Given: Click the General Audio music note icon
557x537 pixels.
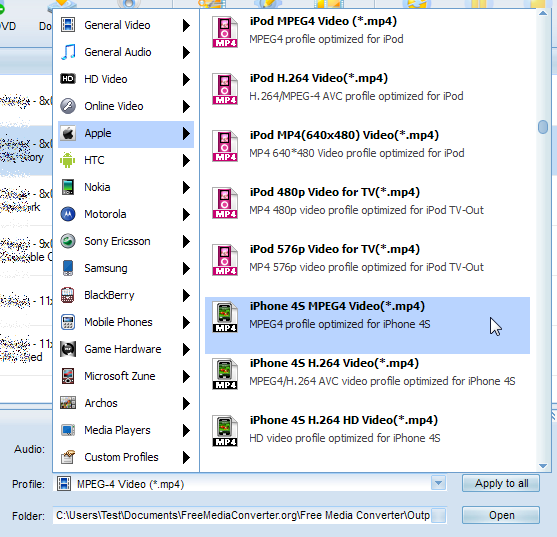Looking at the screenshot, I should coord(68,52).
